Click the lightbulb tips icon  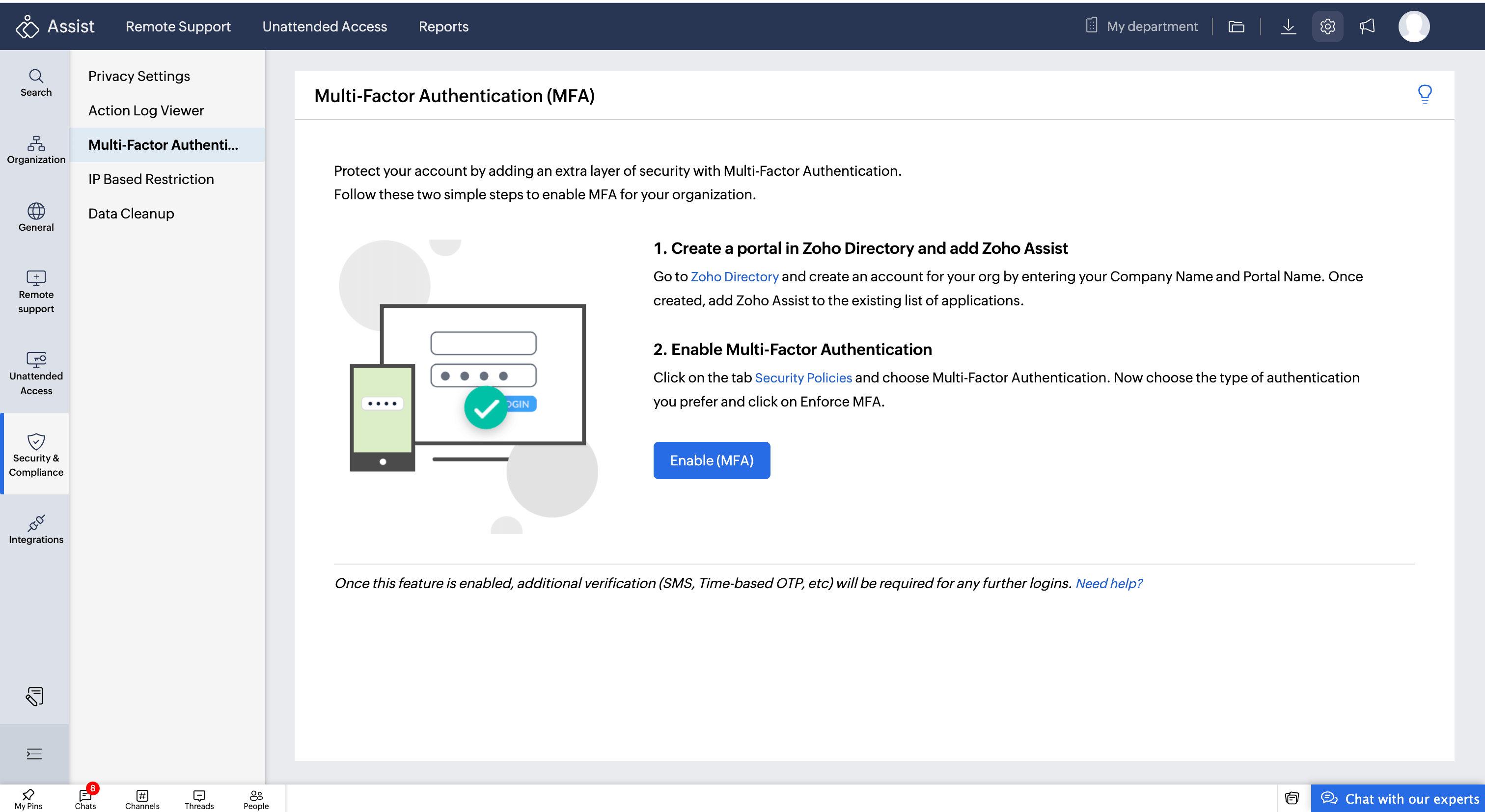[1425, 94]
